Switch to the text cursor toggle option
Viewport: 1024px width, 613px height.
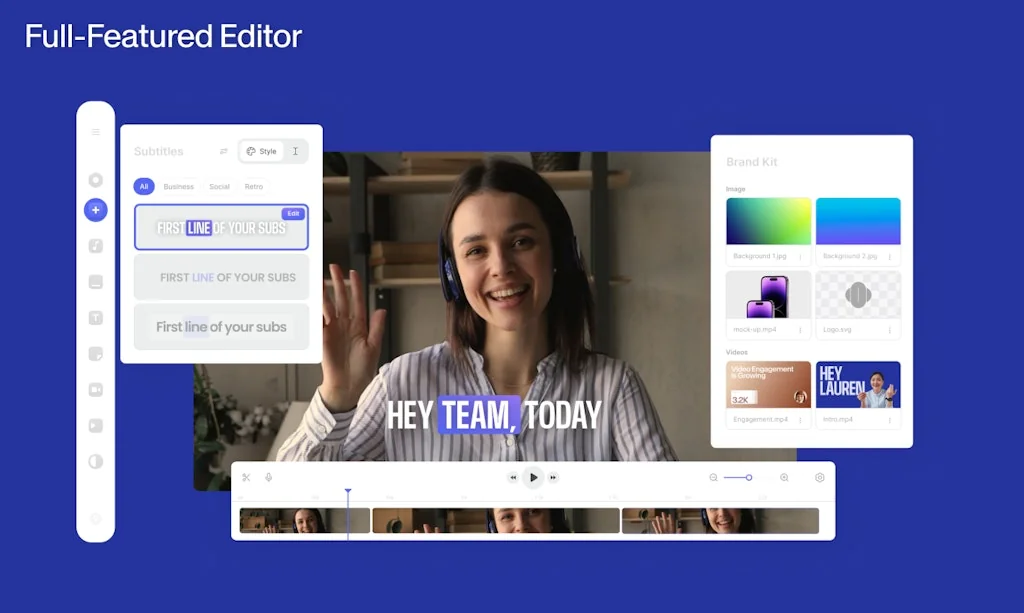coord(296,152)
